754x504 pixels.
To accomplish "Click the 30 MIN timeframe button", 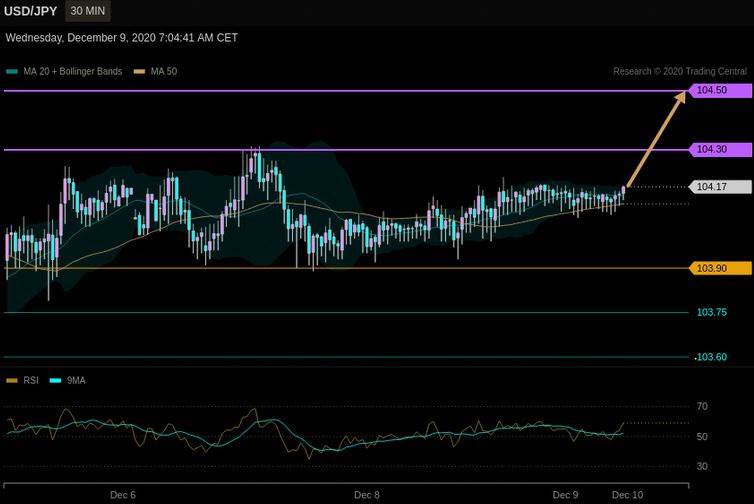I will tap(88, 11).
